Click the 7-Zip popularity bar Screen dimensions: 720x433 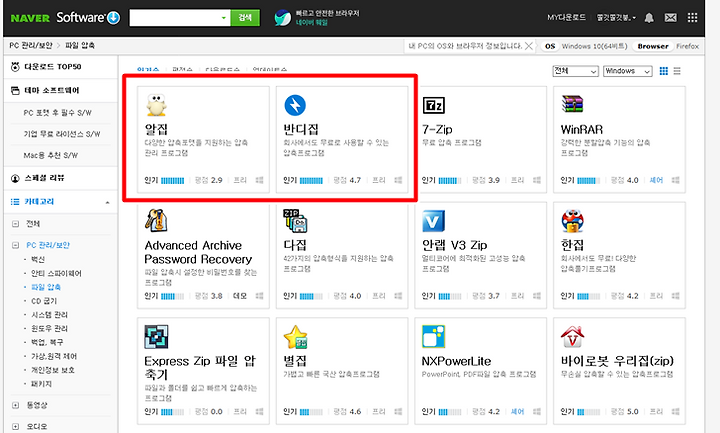tap(450, 180)
